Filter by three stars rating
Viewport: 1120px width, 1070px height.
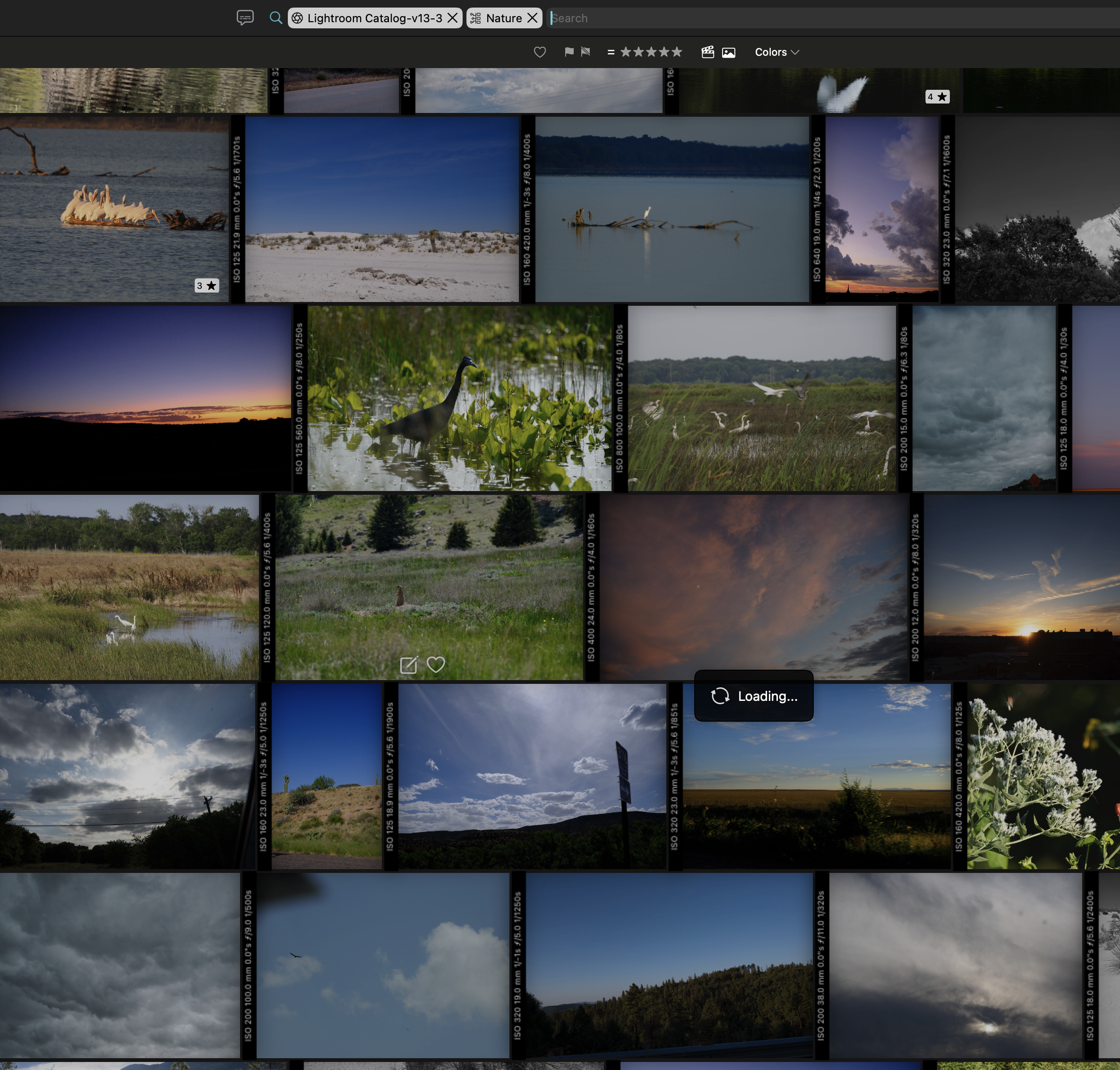click(651, 52)
